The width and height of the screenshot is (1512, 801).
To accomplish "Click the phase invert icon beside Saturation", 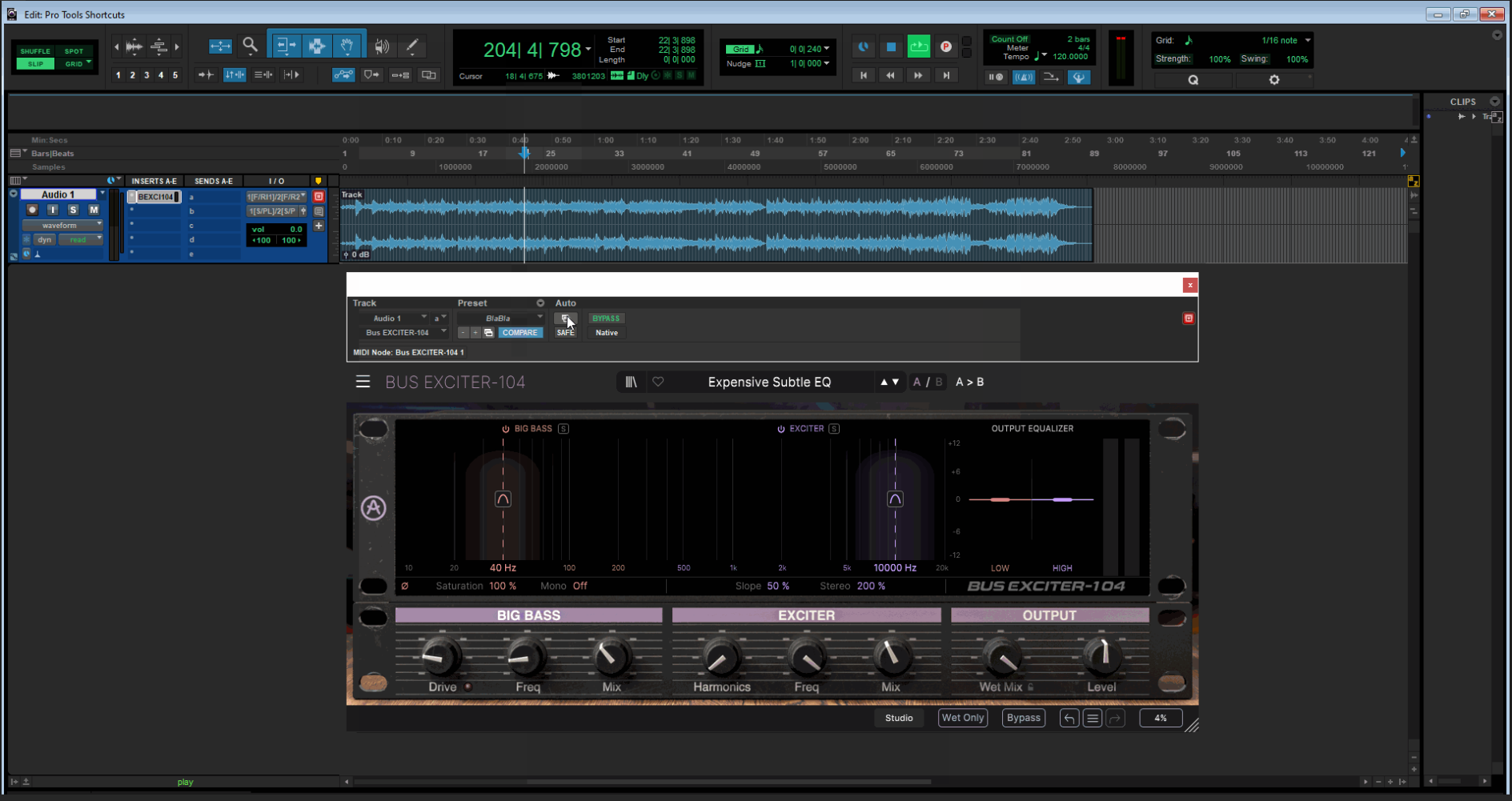I will pos(405,586).
